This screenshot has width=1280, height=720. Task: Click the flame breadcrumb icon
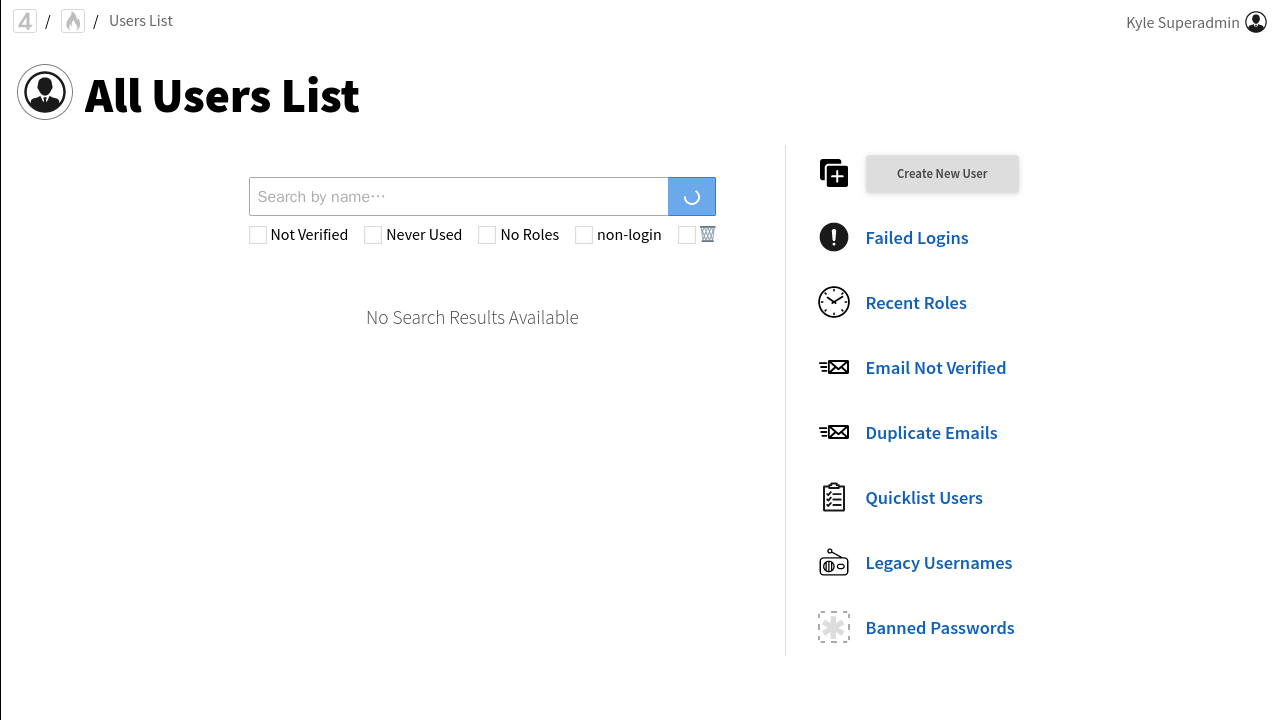pos(73,21)
